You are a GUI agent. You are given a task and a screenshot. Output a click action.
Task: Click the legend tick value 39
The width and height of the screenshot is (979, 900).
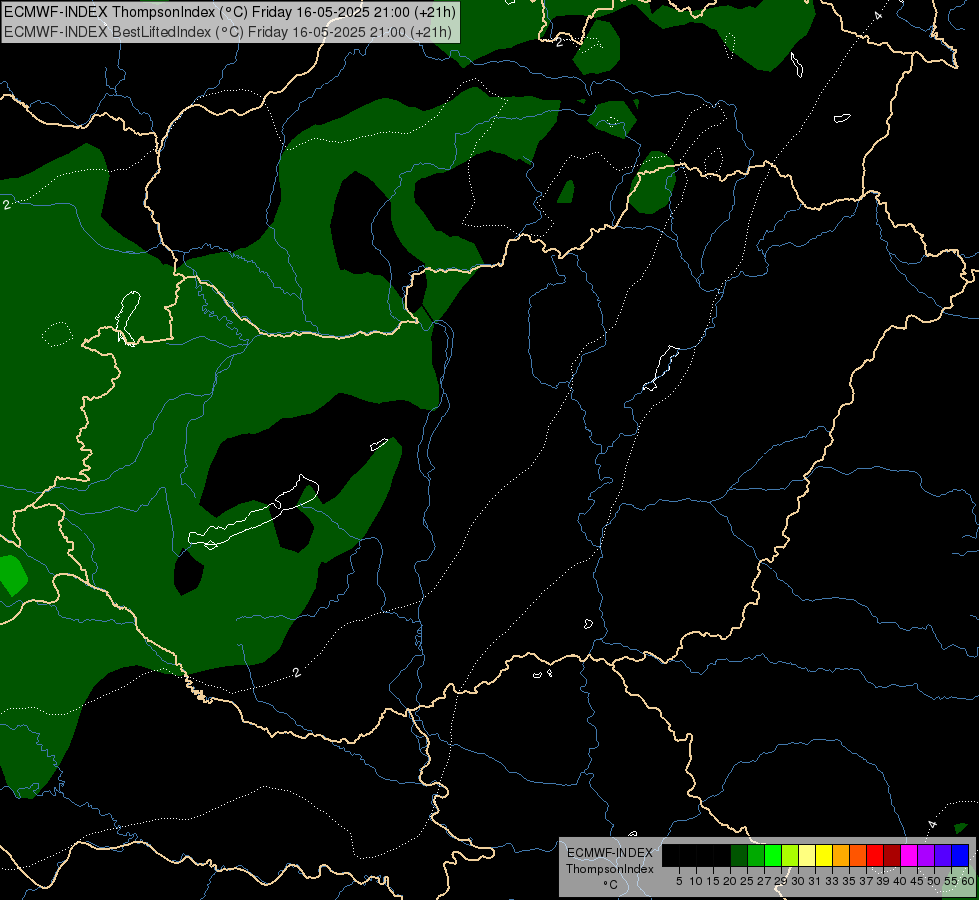[883, 881]
